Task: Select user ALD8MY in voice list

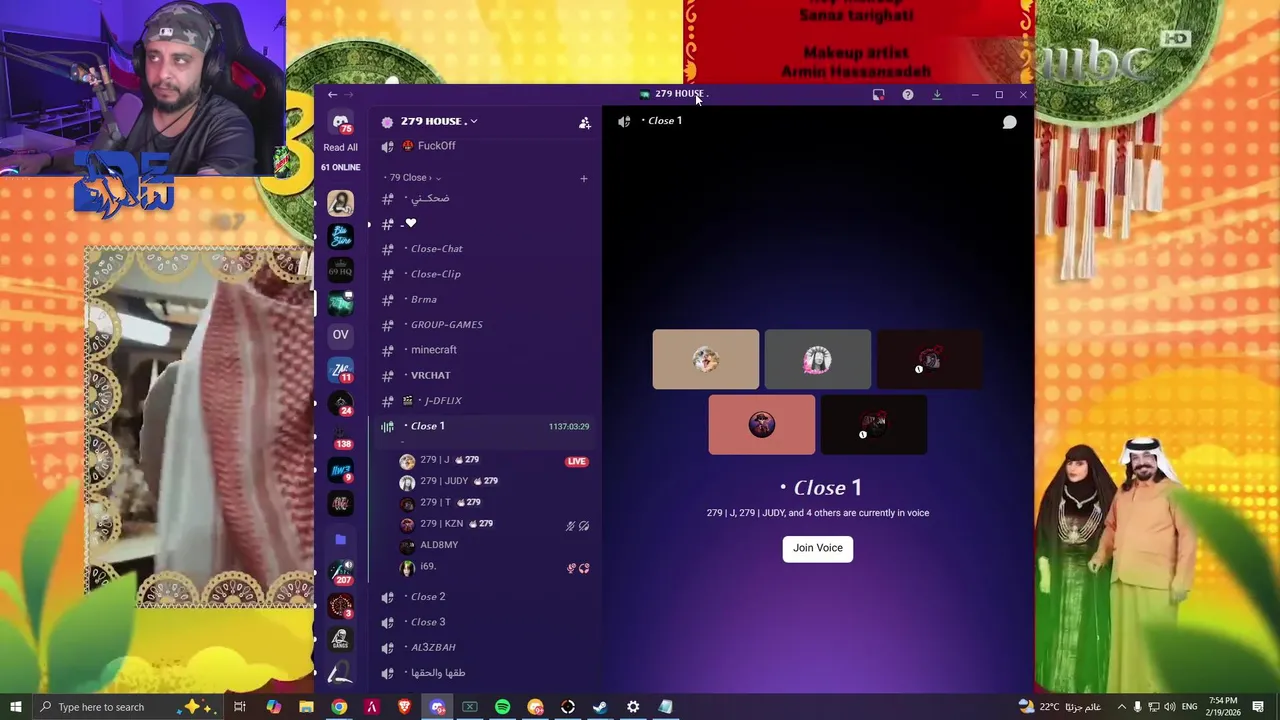Action: (x=439, y=545)
